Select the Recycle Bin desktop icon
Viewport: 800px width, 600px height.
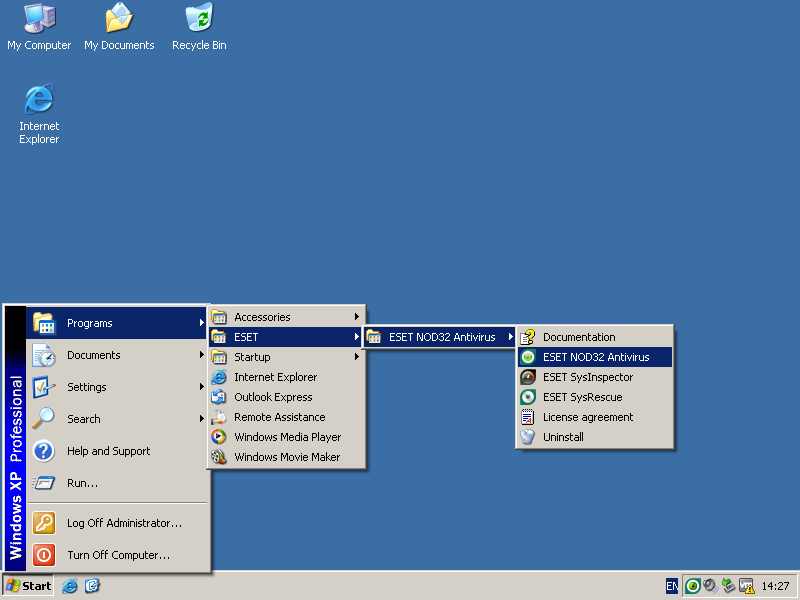click(x=199, y=27)
